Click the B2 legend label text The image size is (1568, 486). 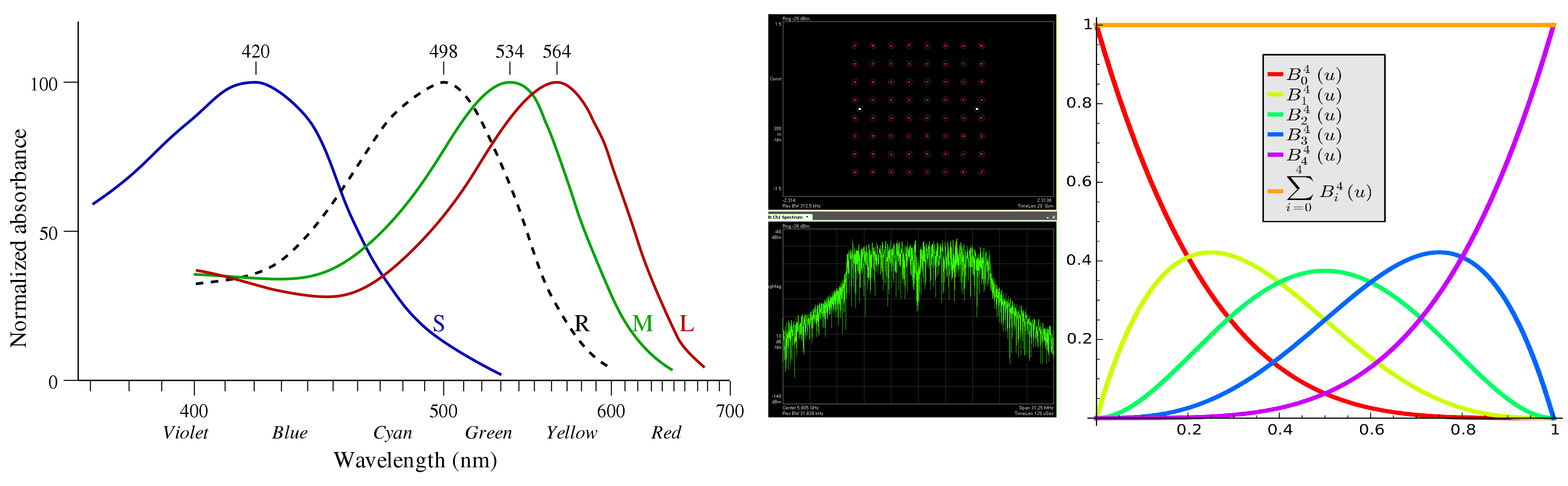pos(1314,115)
